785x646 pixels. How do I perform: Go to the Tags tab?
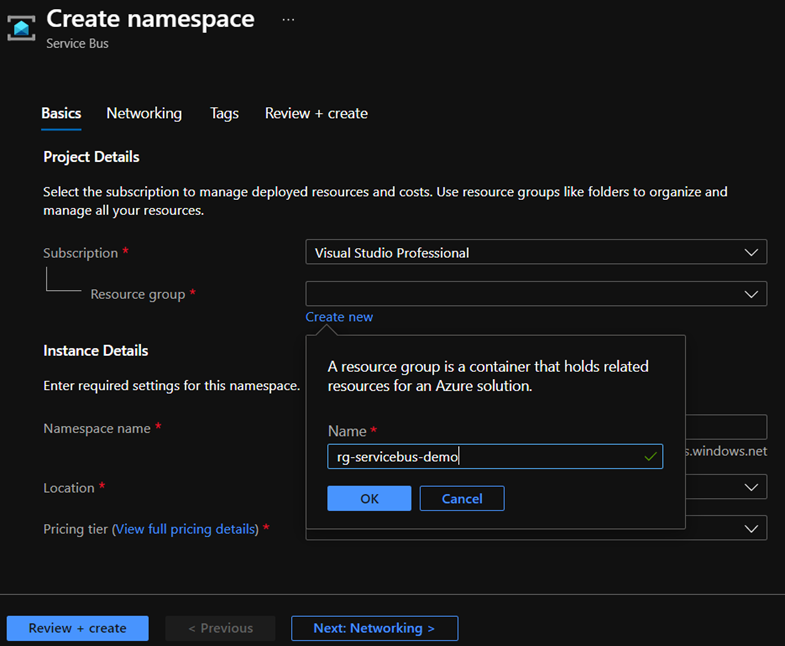(x=224, y=113)
